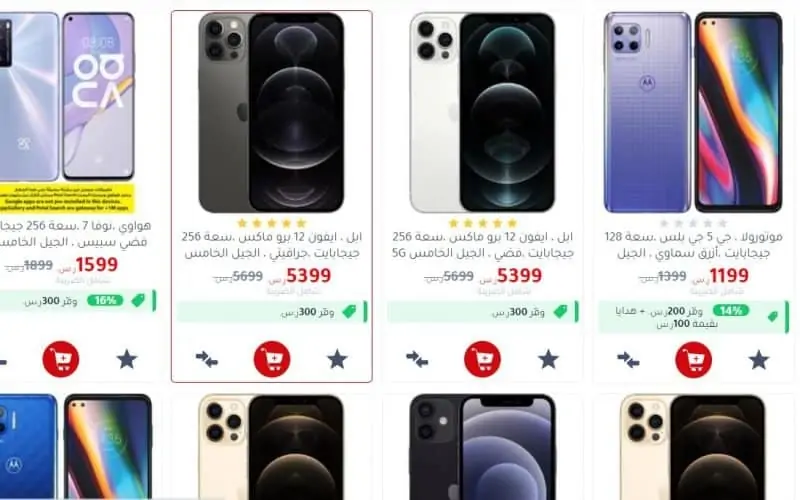This screenshot has width=800, height=500.
Task: Add Huawei Nova 7 to cart
Action: (61, 359)
